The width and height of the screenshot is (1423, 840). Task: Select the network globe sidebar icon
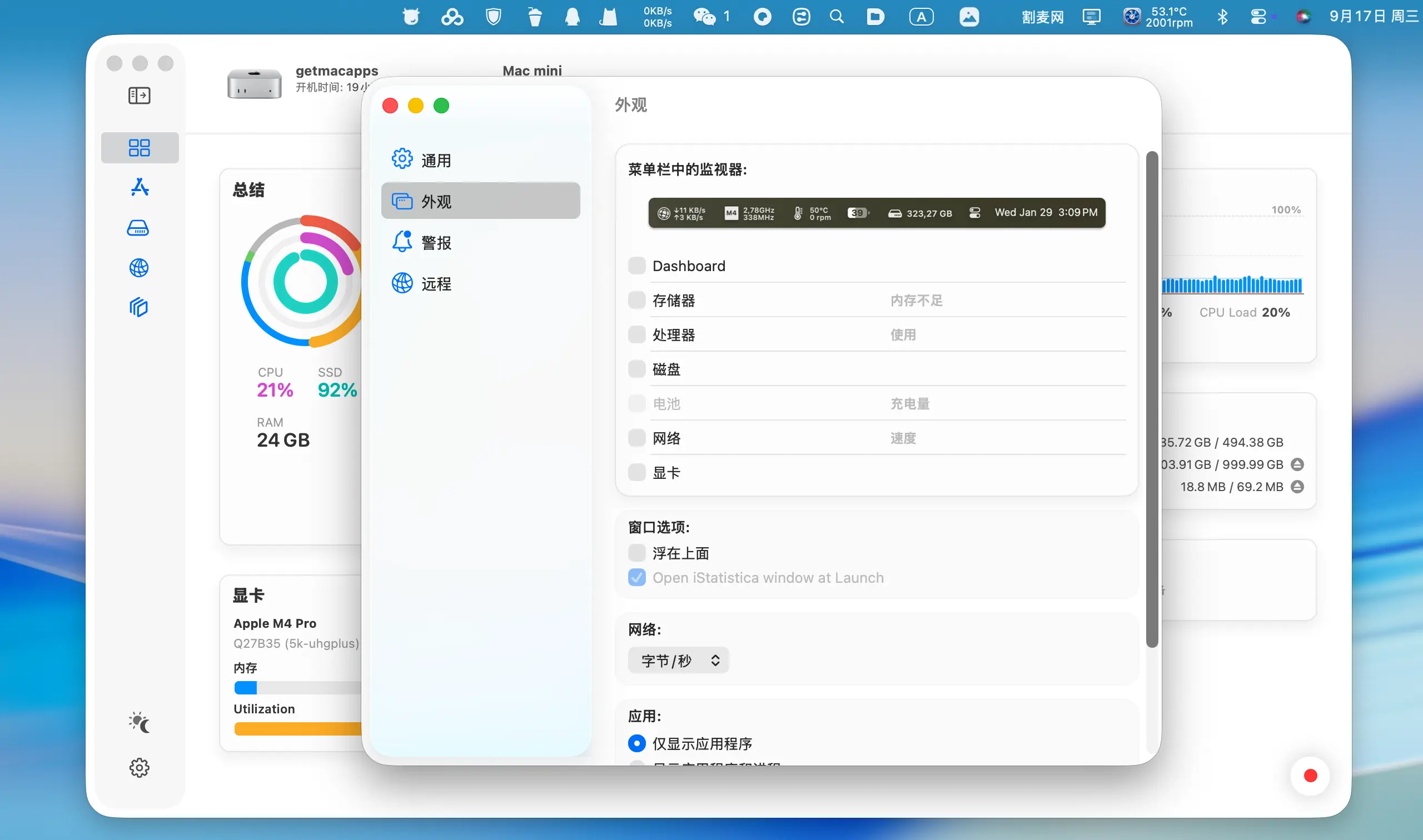139,268
